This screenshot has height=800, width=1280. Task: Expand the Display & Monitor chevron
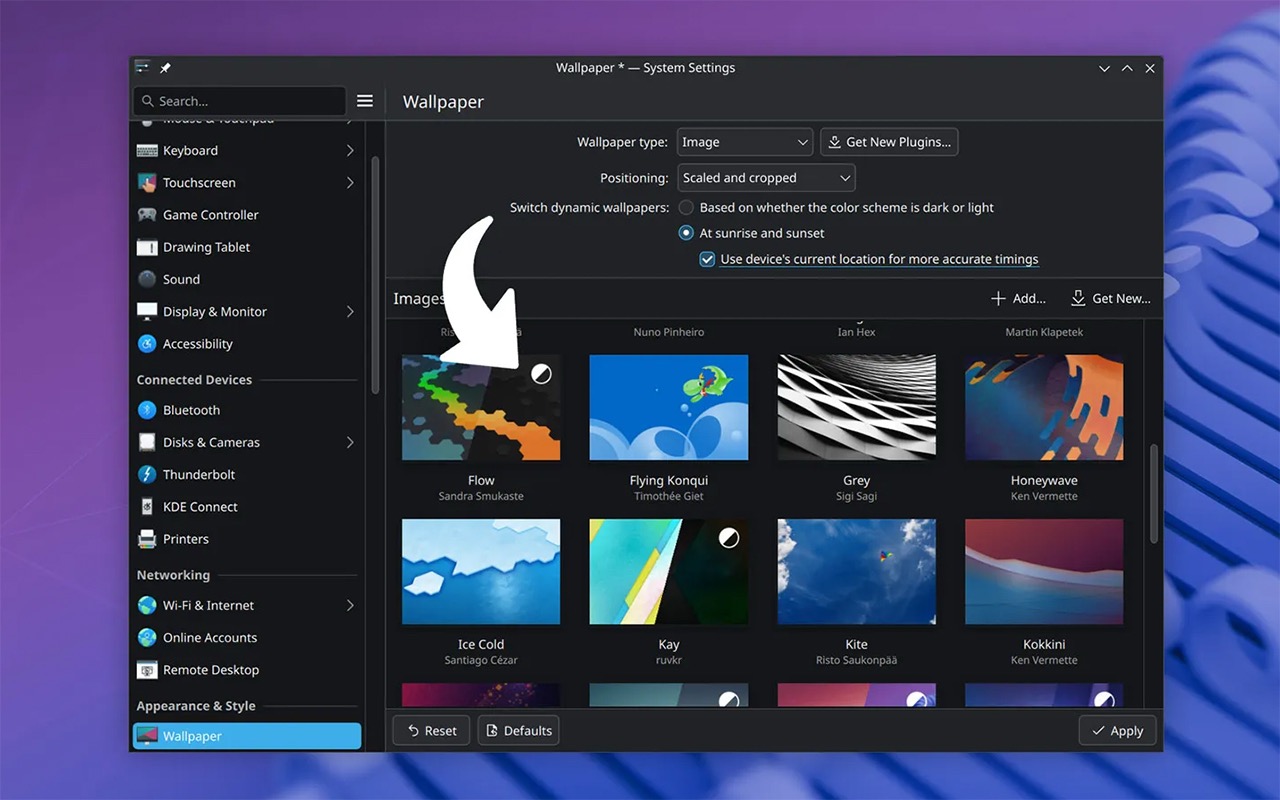[350, 311]
